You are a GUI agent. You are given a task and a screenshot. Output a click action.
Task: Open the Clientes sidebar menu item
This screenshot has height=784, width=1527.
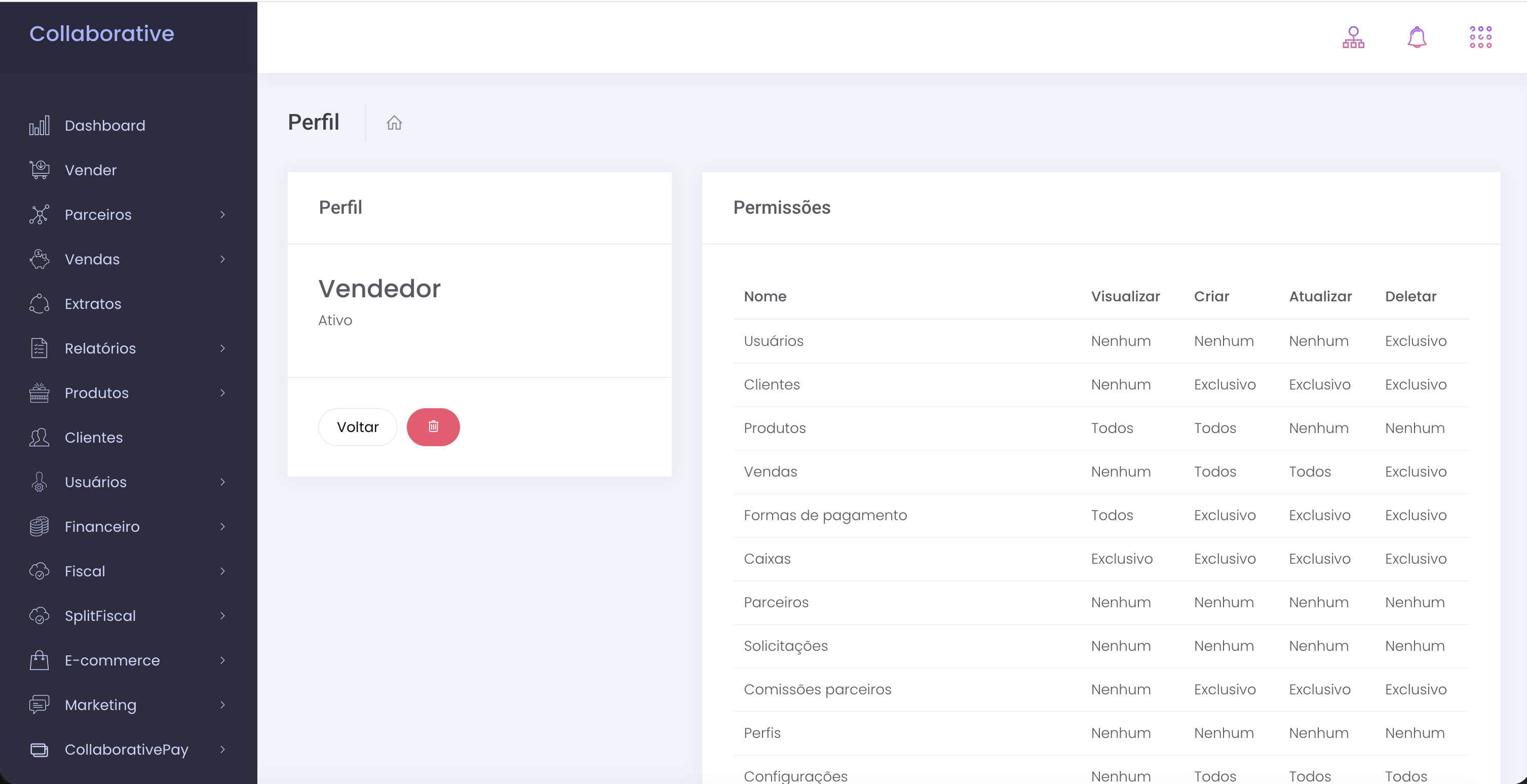pyautogui.click(x=94, y=438)
